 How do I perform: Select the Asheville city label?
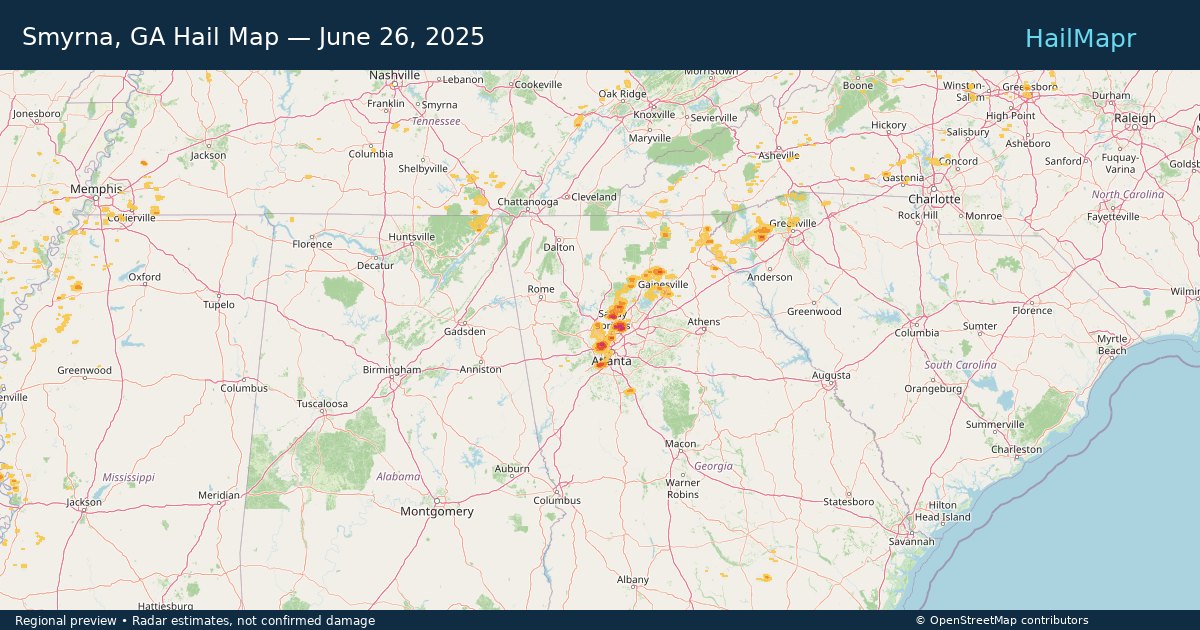pos(779,156)
